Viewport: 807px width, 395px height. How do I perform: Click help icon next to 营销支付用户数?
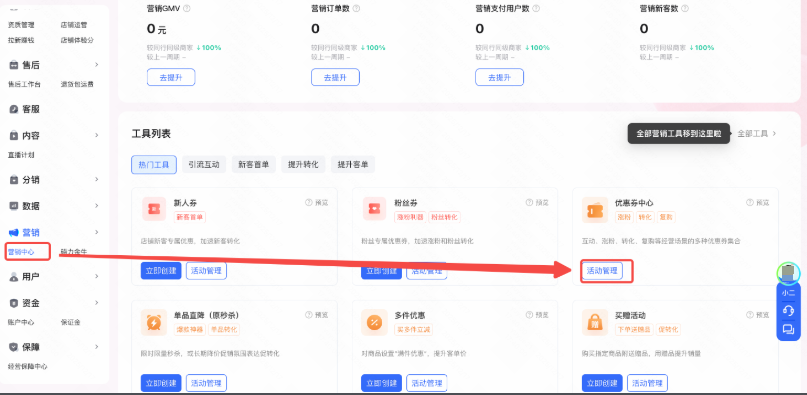[x=536, y=8]
